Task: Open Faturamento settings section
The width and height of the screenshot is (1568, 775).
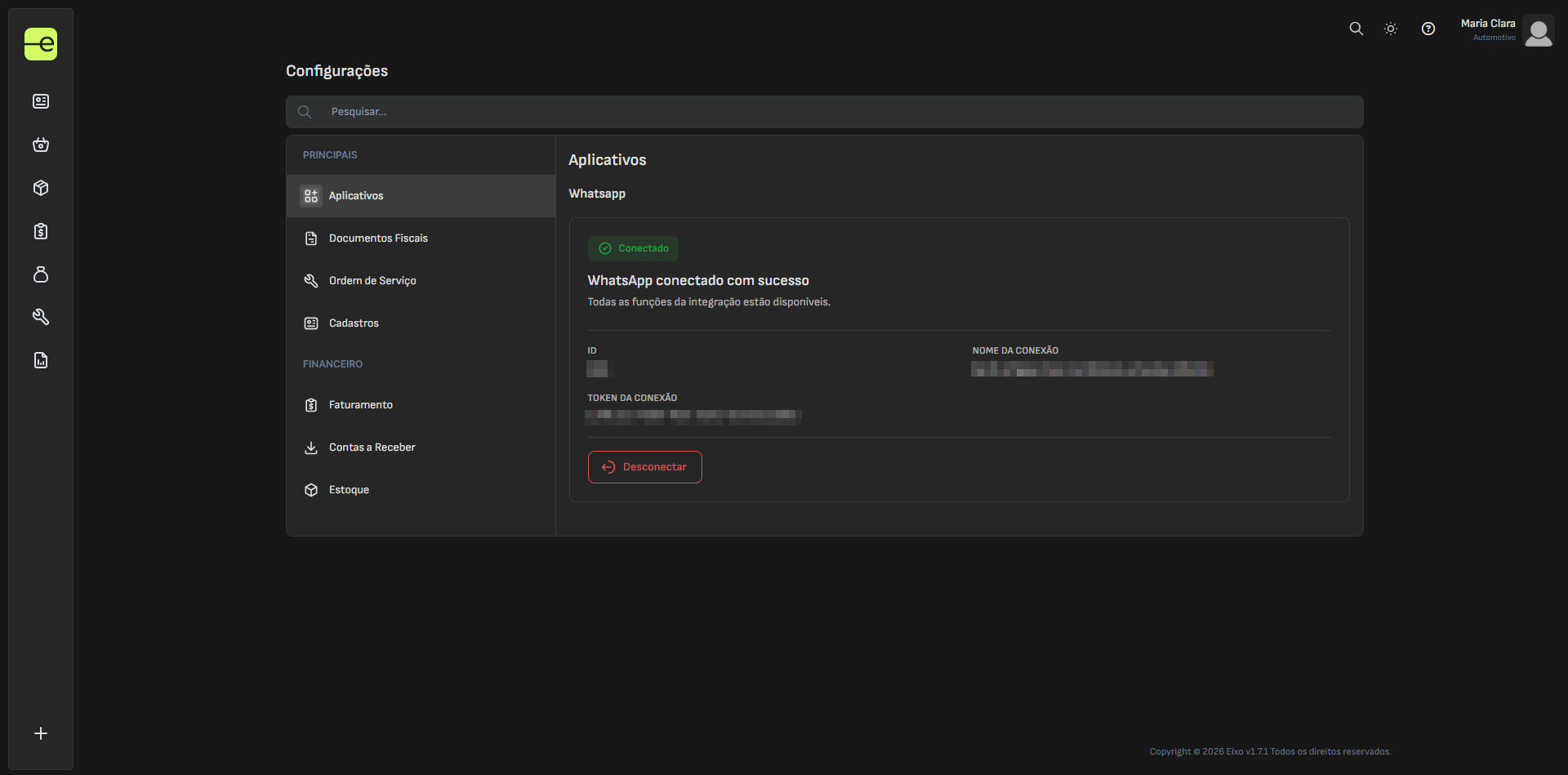Action: [x=360, y=405]
